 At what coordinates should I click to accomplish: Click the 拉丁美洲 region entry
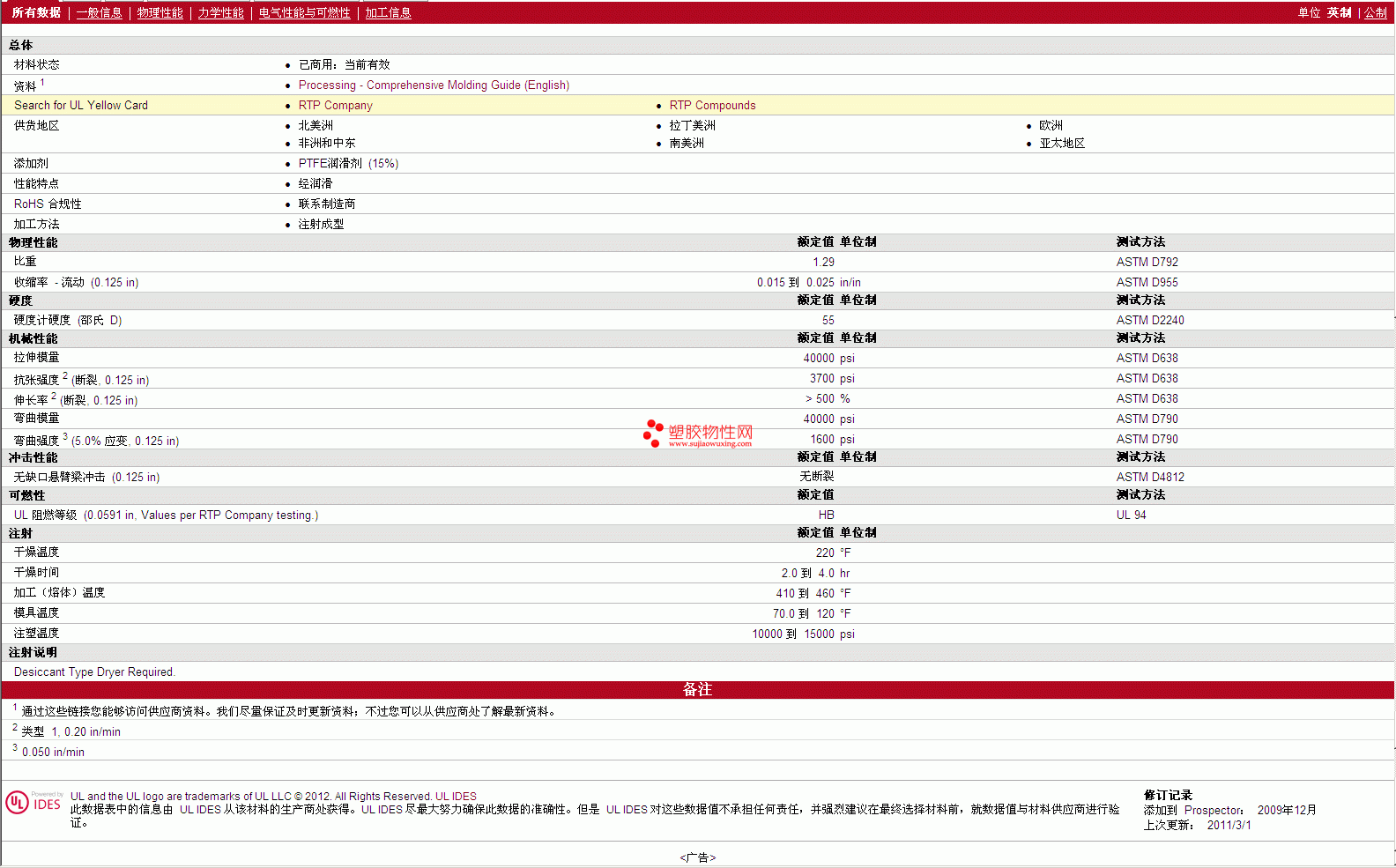tap(692, 125)
